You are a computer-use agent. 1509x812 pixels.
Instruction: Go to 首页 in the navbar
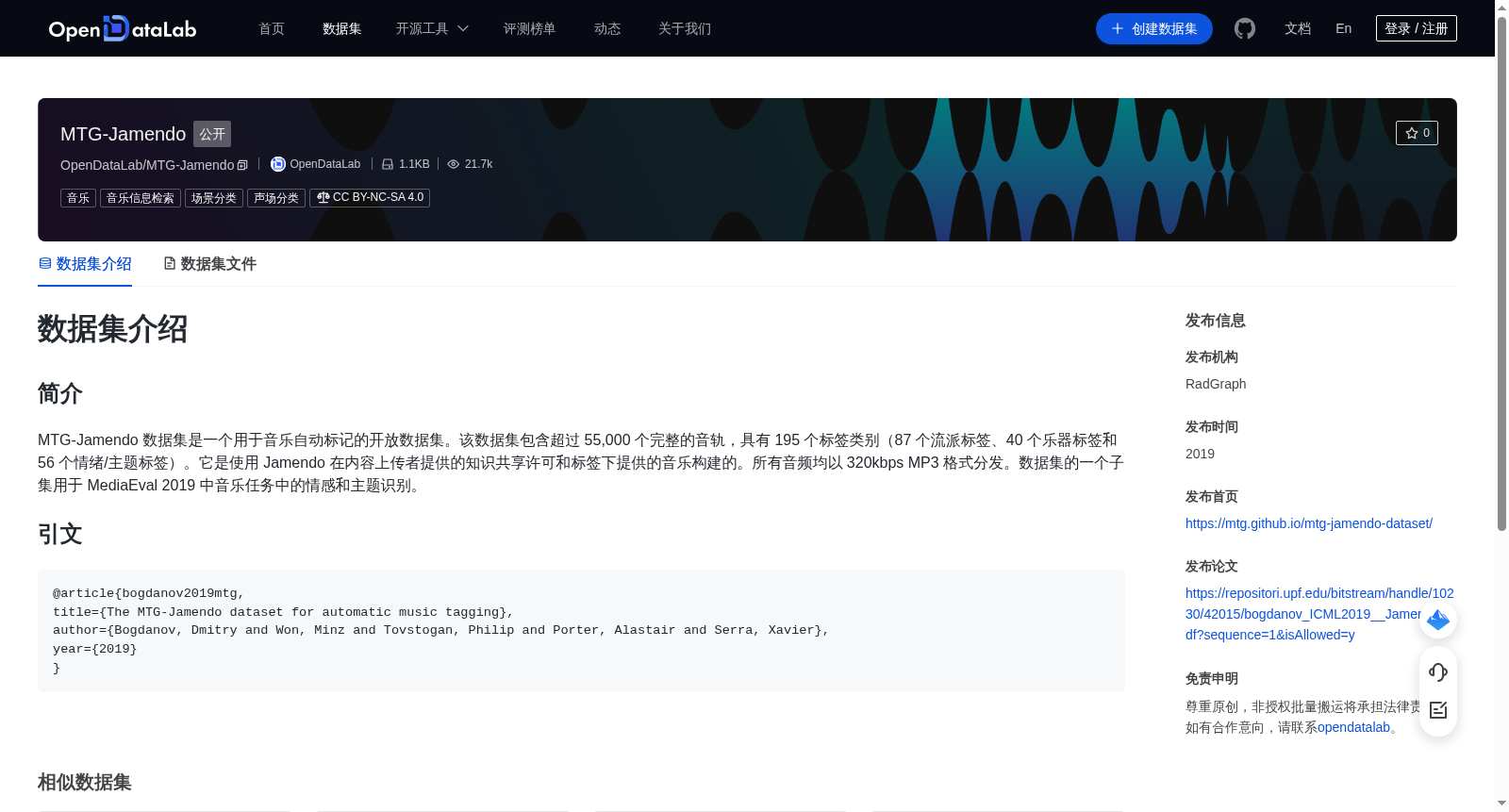272,29
